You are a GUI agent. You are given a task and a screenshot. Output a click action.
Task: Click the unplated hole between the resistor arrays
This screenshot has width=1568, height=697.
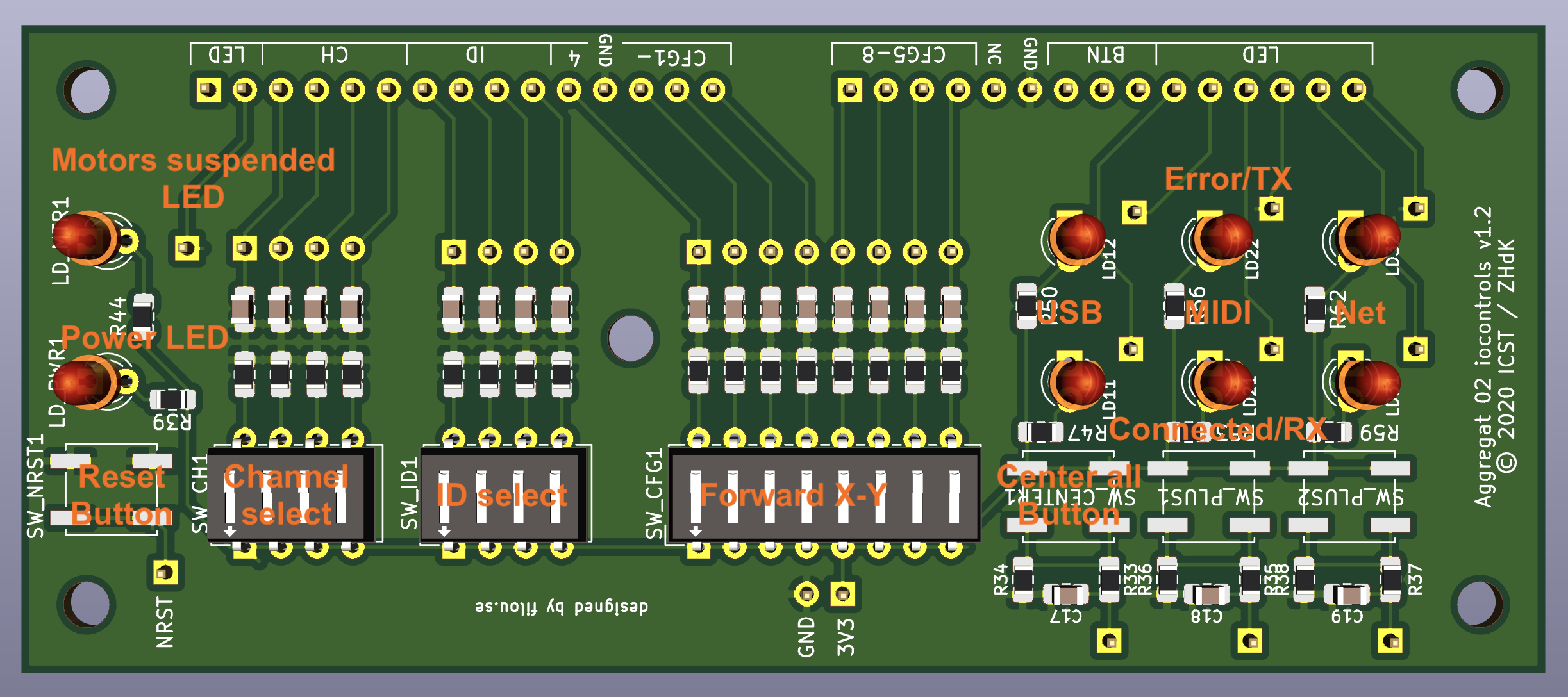(630, 338)
